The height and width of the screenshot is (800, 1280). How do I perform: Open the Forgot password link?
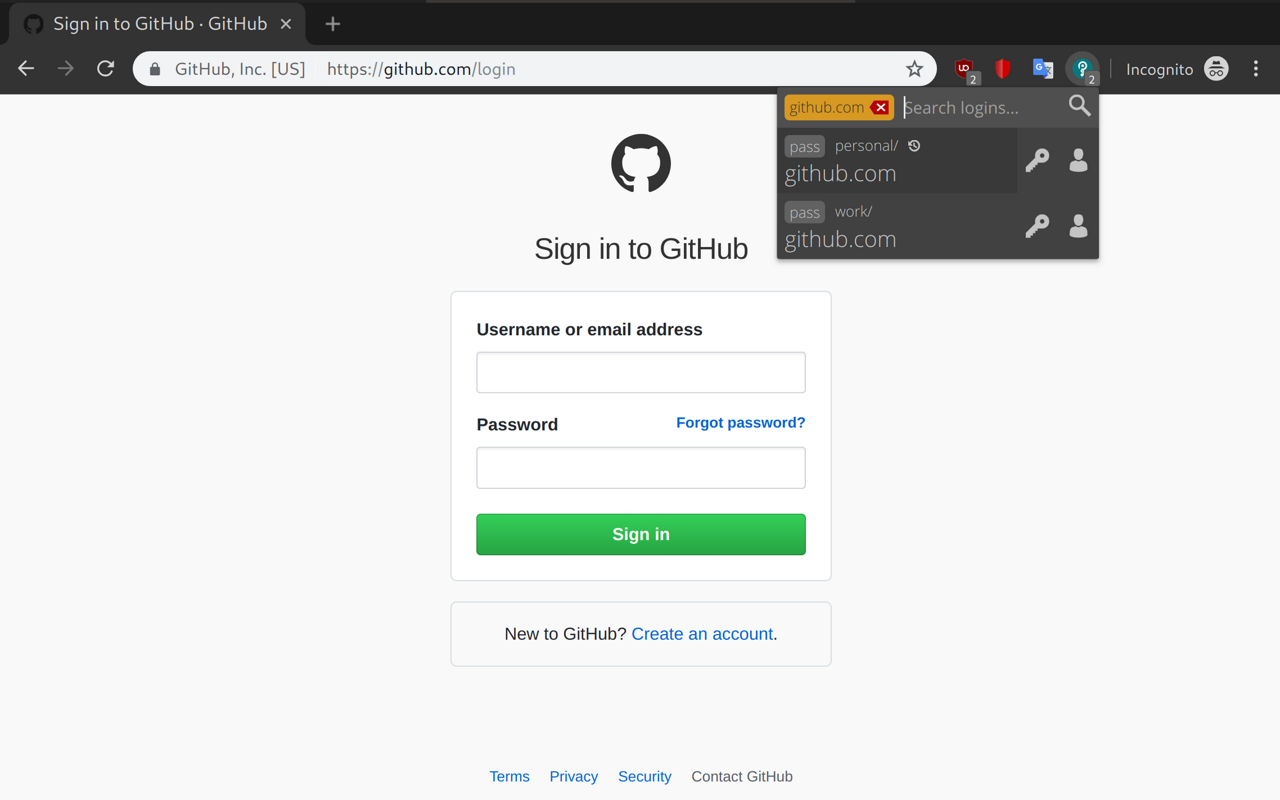(740, 422)
